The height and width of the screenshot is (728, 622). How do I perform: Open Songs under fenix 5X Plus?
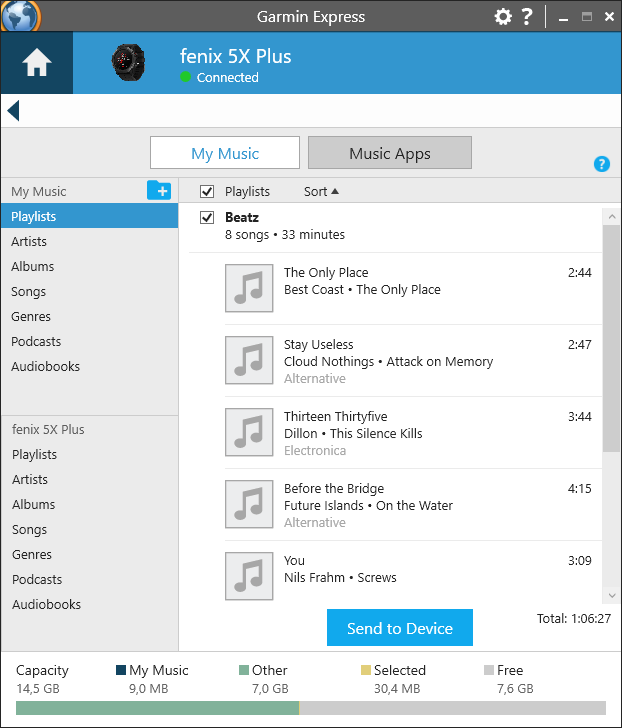89,530
